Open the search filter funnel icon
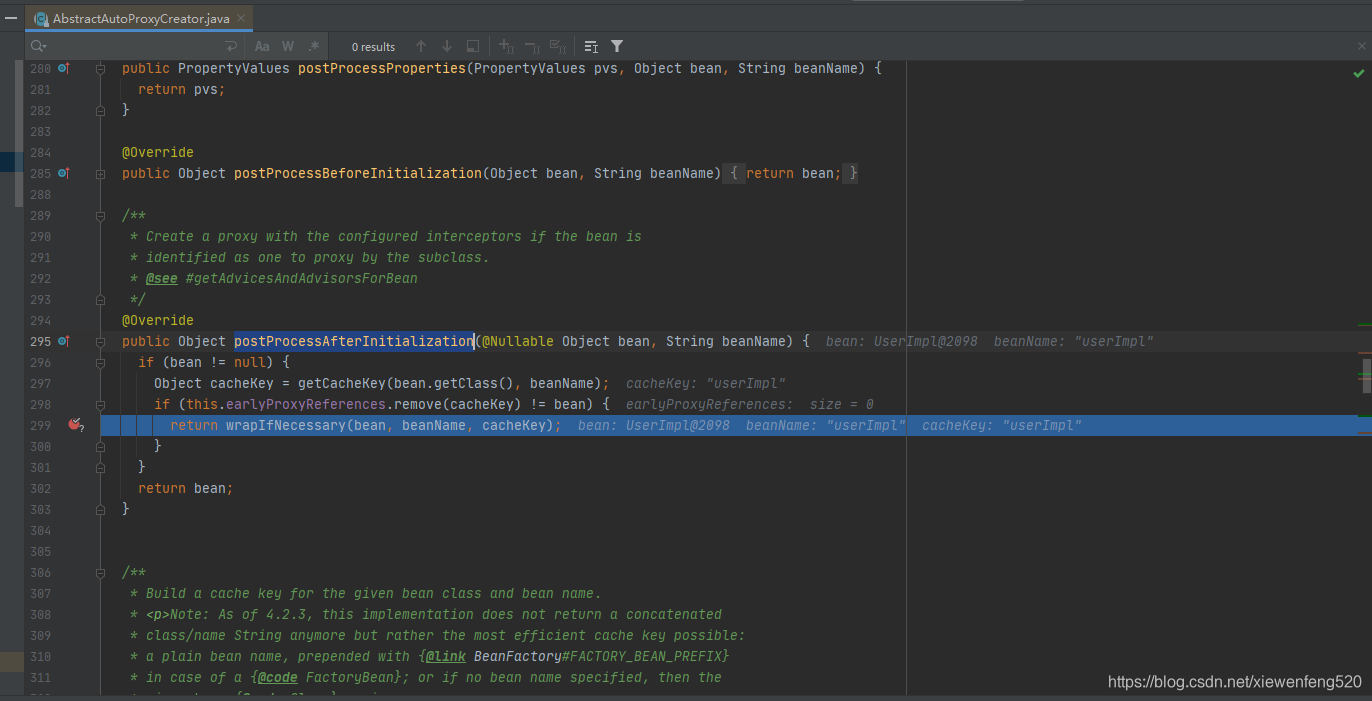Viewport: 1372px width, 701px height. click(617, 46)
